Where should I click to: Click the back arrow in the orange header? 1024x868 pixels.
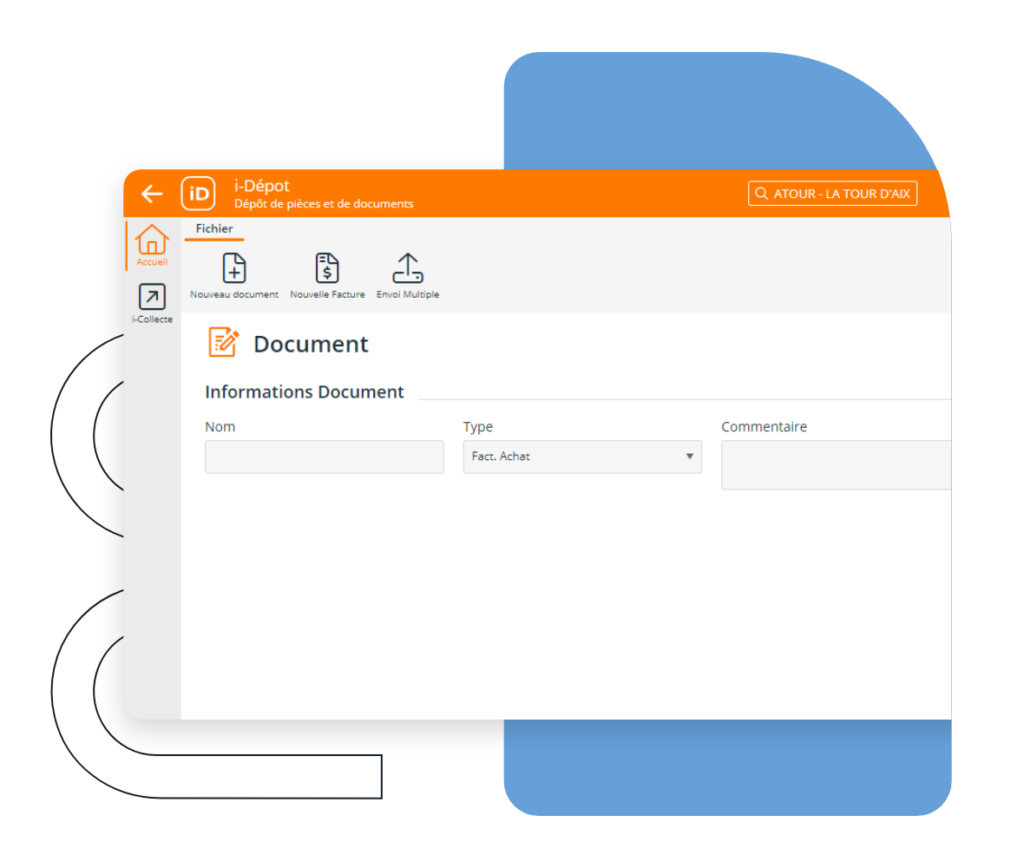point(152,194)
